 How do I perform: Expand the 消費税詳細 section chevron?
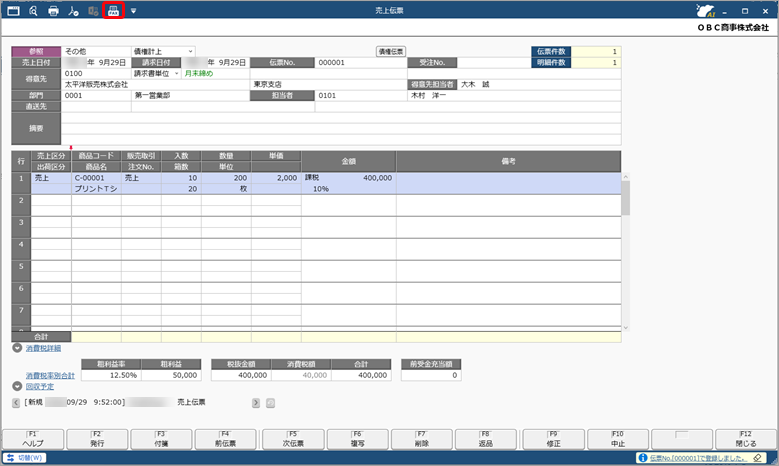click(17, 348)
